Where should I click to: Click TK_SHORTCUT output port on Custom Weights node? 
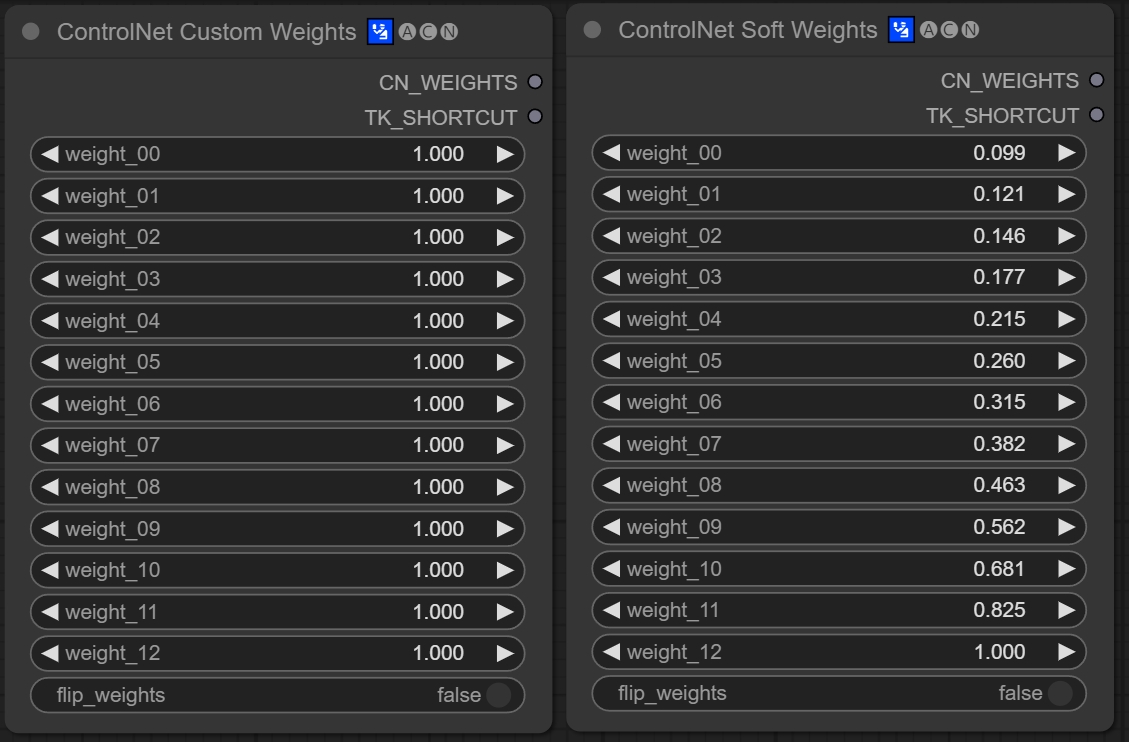(x=535, y=117)
